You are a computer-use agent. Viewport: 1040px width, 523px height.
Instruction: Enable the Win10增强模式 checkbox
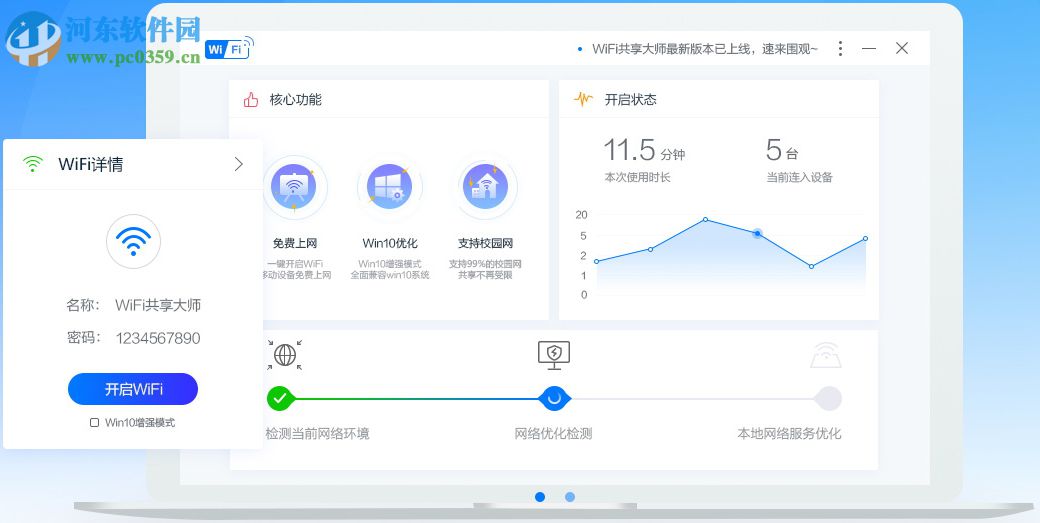pyautogui.click(x=94, y=422)
